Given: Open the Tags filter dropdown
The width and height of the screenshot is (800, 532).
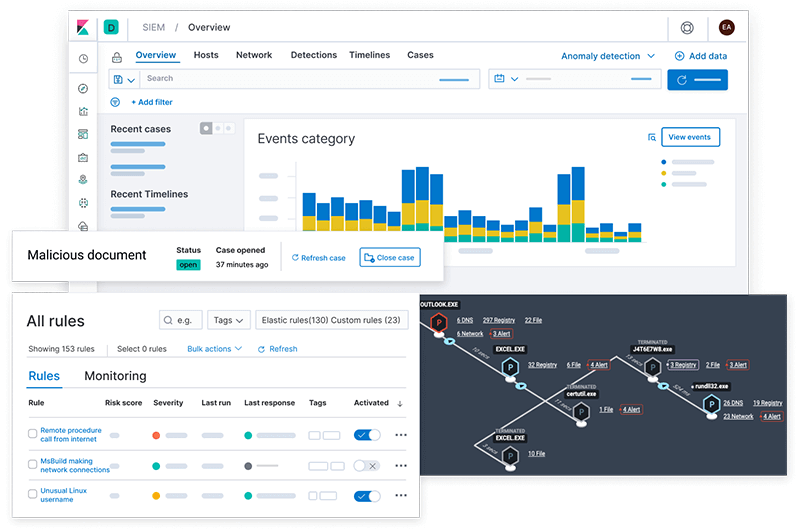Looking at the screenshot, I should (228, 320).
